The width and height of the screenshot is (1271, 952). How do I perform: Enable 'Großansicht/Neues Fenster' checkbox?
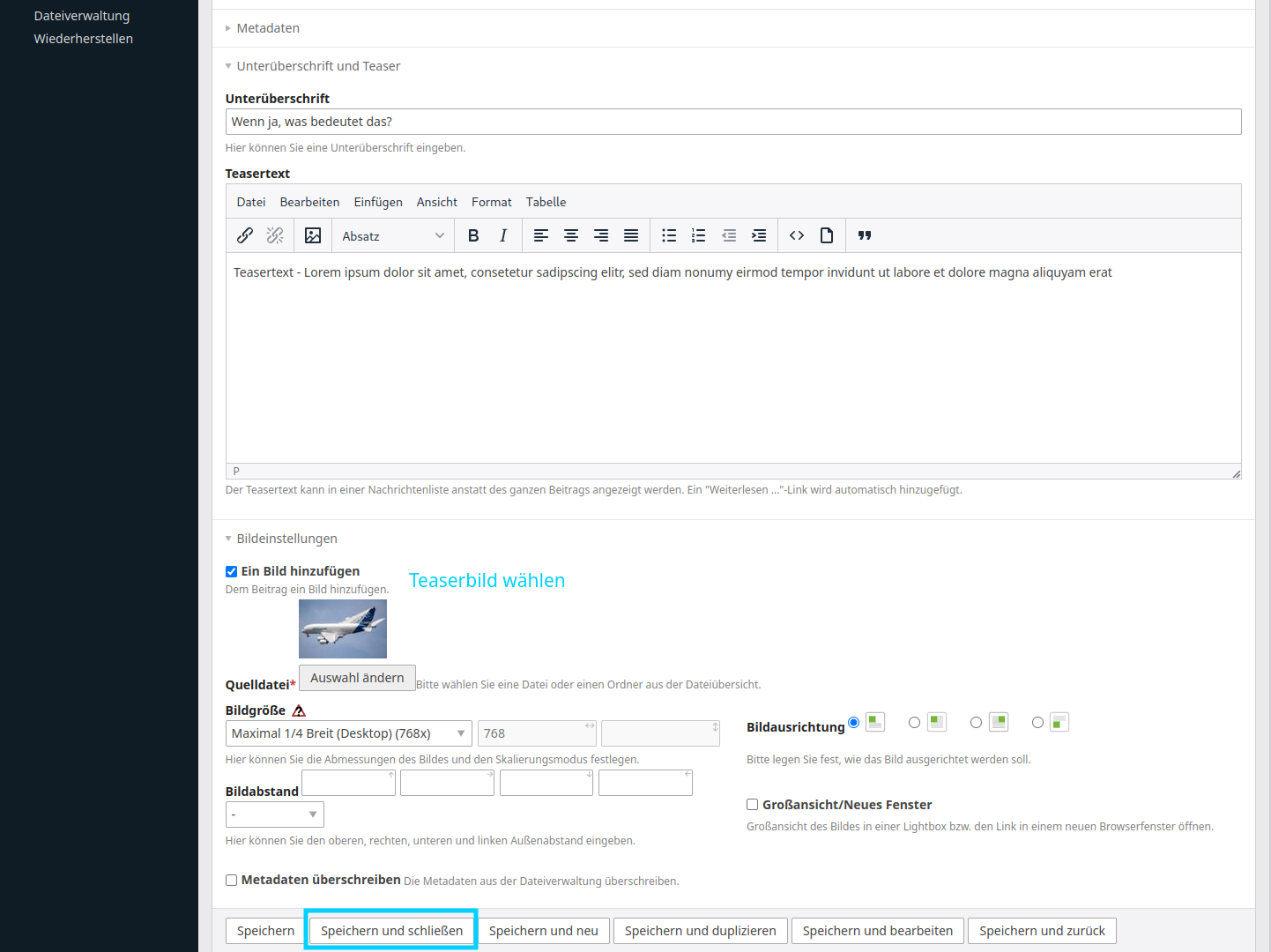753,805
